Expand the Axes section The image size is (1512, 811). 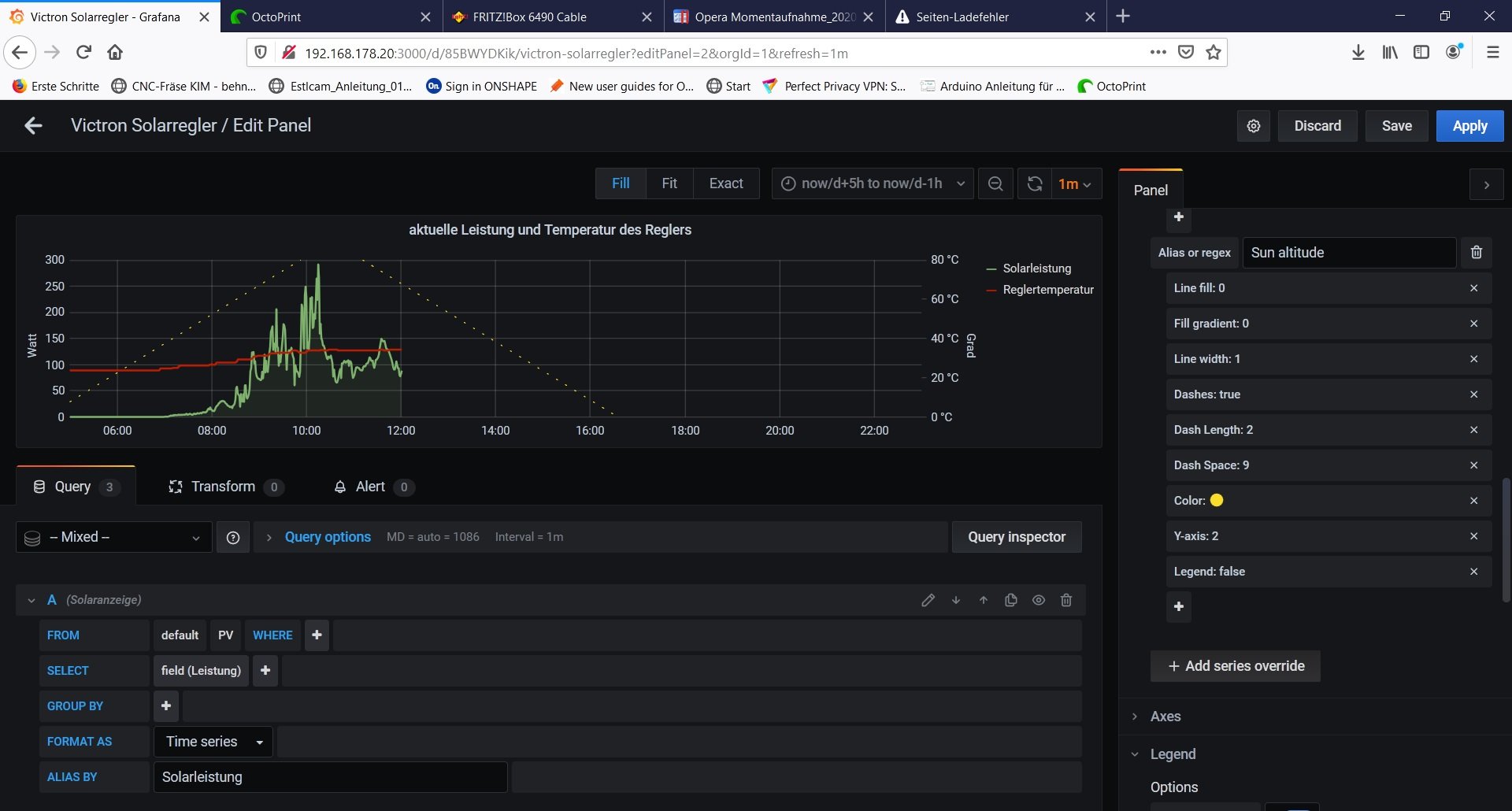[x=1165, y=717]
